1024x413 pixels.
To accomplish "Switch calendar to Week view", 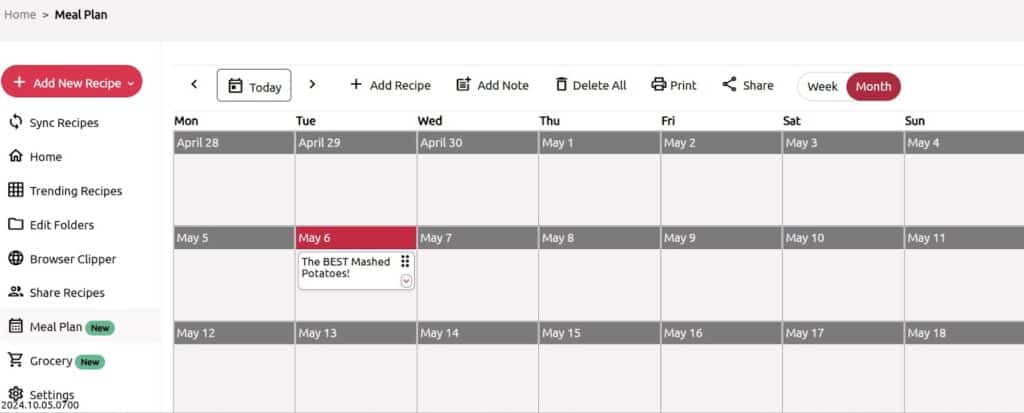I will [822, 86].
